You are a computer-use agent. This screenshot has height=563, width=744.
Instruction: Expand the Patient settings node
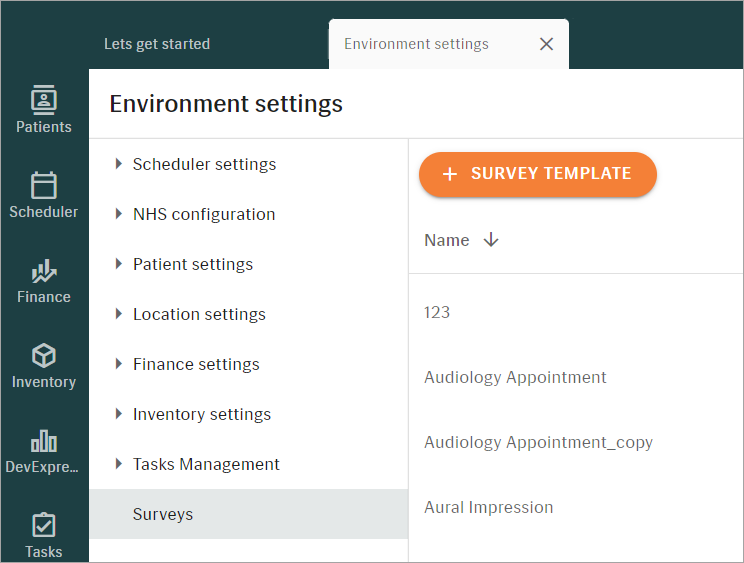pos(119,264)
